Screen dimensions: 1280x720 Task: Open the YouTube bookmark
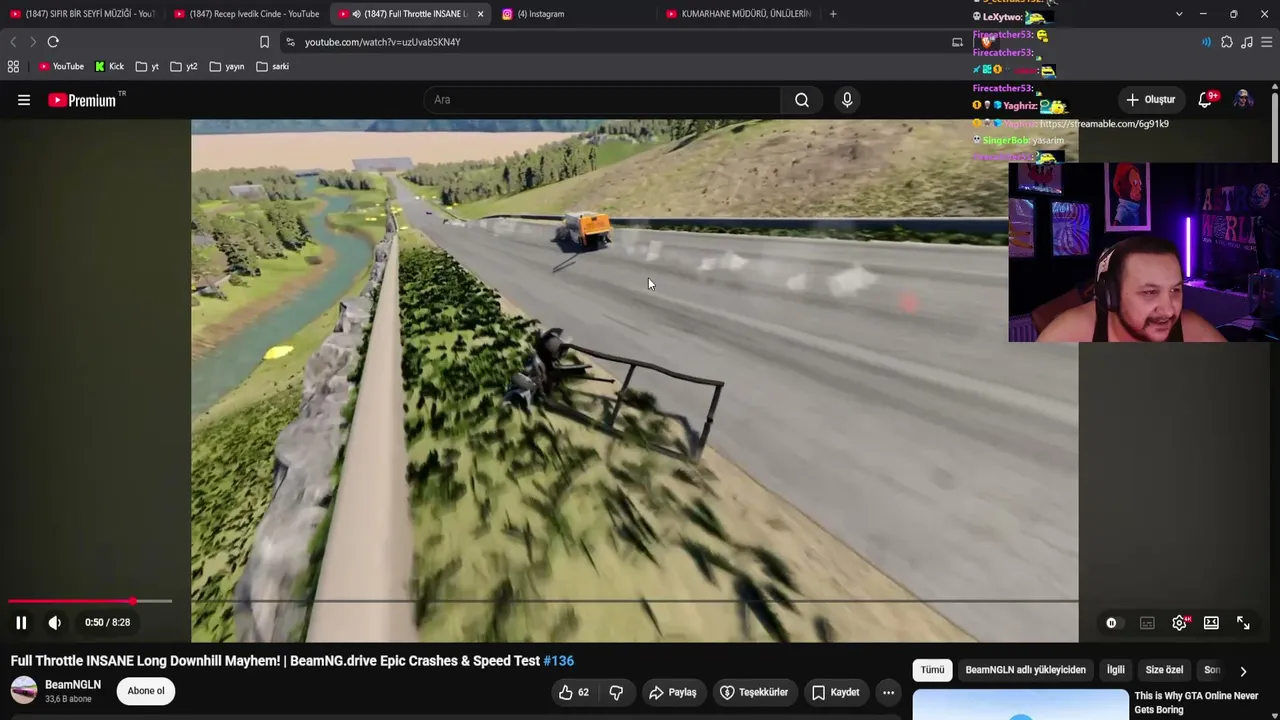pos(61,67)
